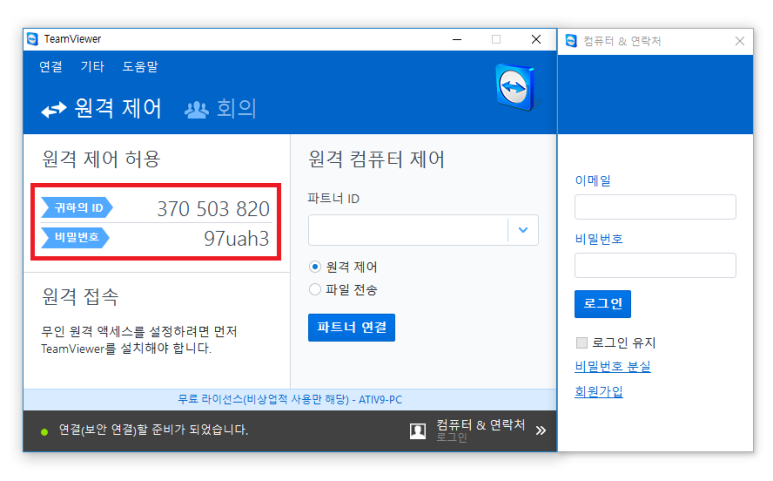Click the large TeamViewer logo in the header
Image resolution: width=773 pixels, height=481 pixels.
515,88
